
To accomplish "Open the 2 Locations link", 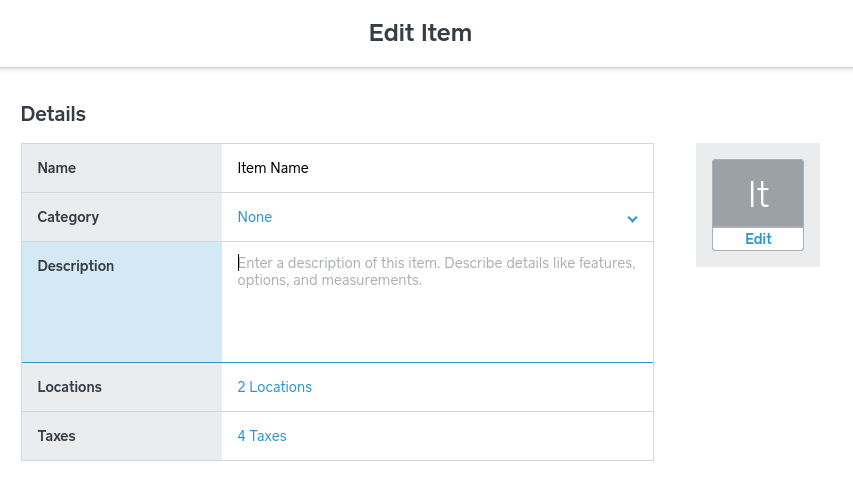I will click(x=274, y=387).
